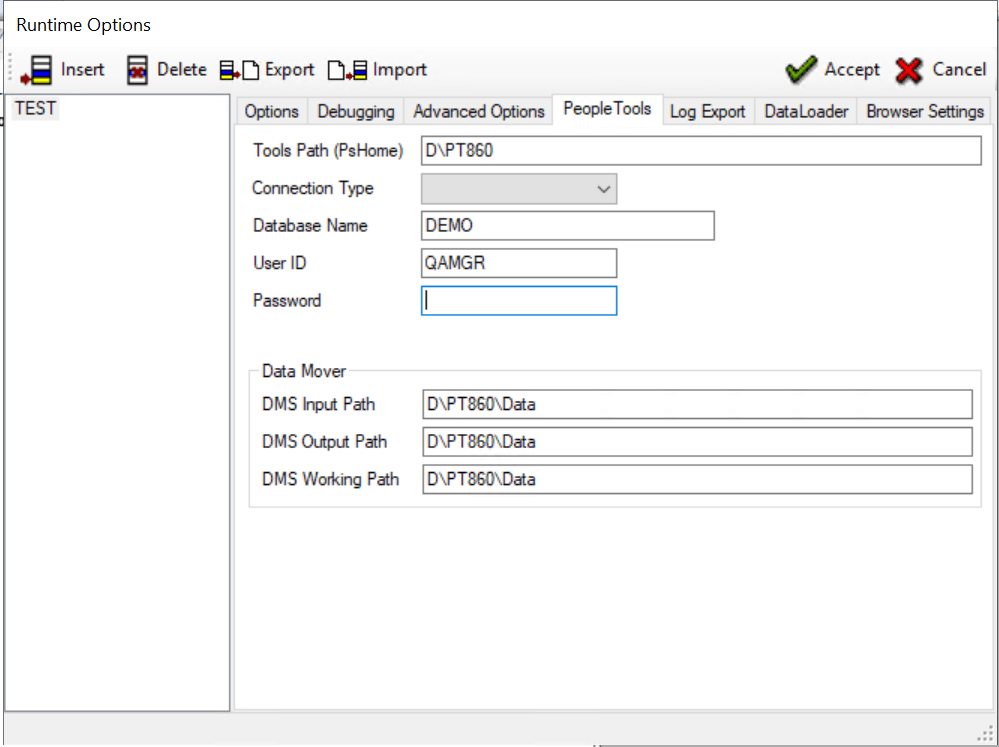Open the Connection Type dropdown
Viewport: 999px width, 747px height.
click(604, 188)
